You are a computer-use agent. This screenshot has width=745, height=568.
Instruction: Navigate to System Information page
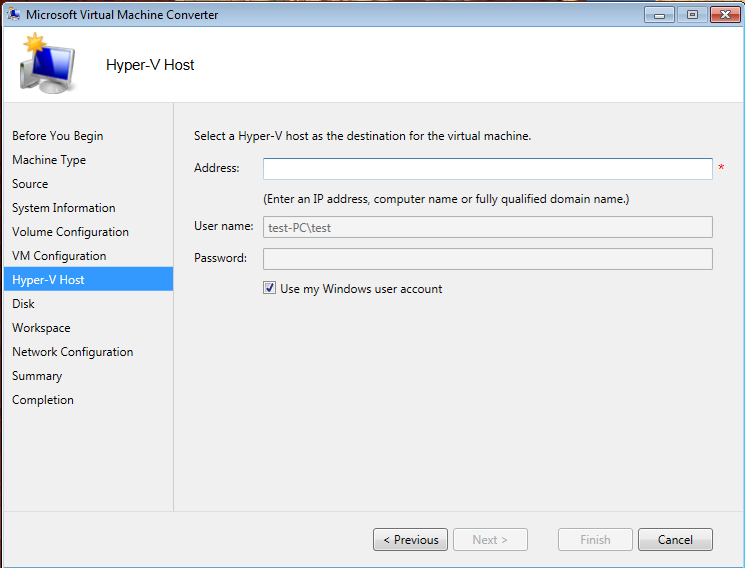tap(63, 208)
